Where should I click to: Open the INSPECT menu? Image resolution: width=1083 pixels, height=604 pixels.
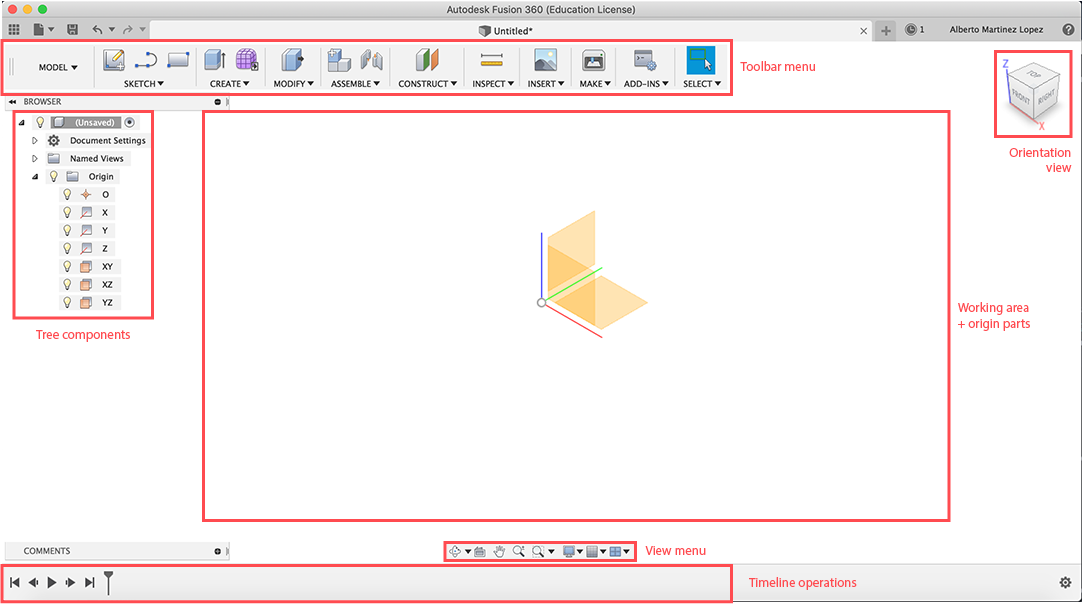coord(493,84)
